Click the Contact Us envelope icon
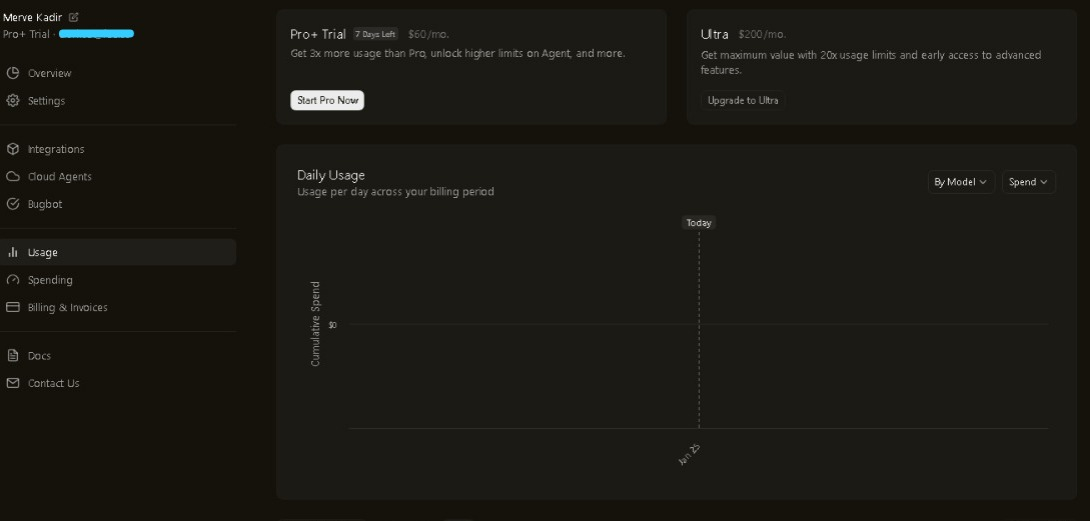This screenshot has width=1090, height=521. tap(13, 383)
